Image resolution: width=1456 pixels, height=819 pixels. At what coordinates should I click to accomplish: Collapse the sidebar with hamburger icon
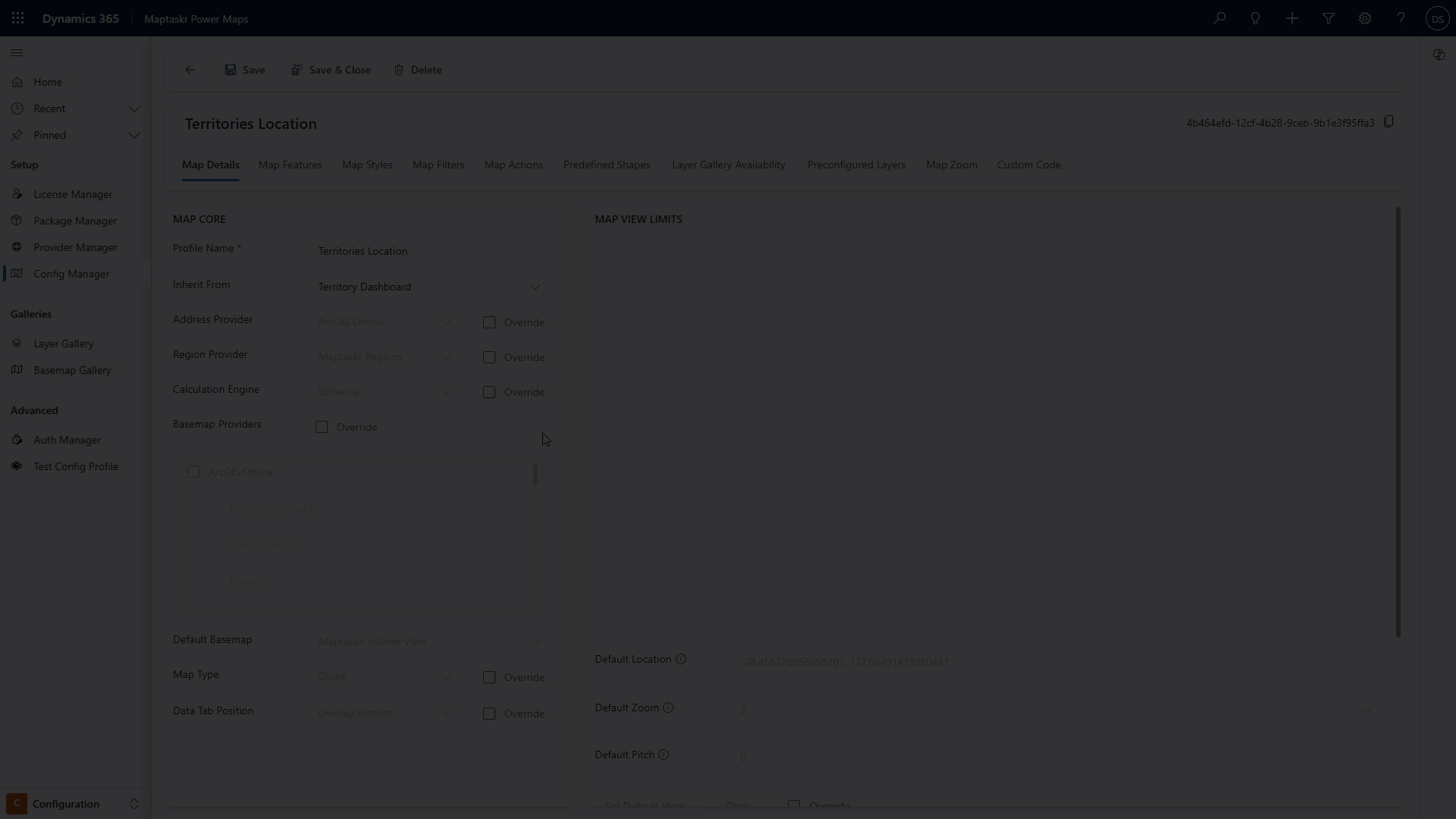(17, 53)
